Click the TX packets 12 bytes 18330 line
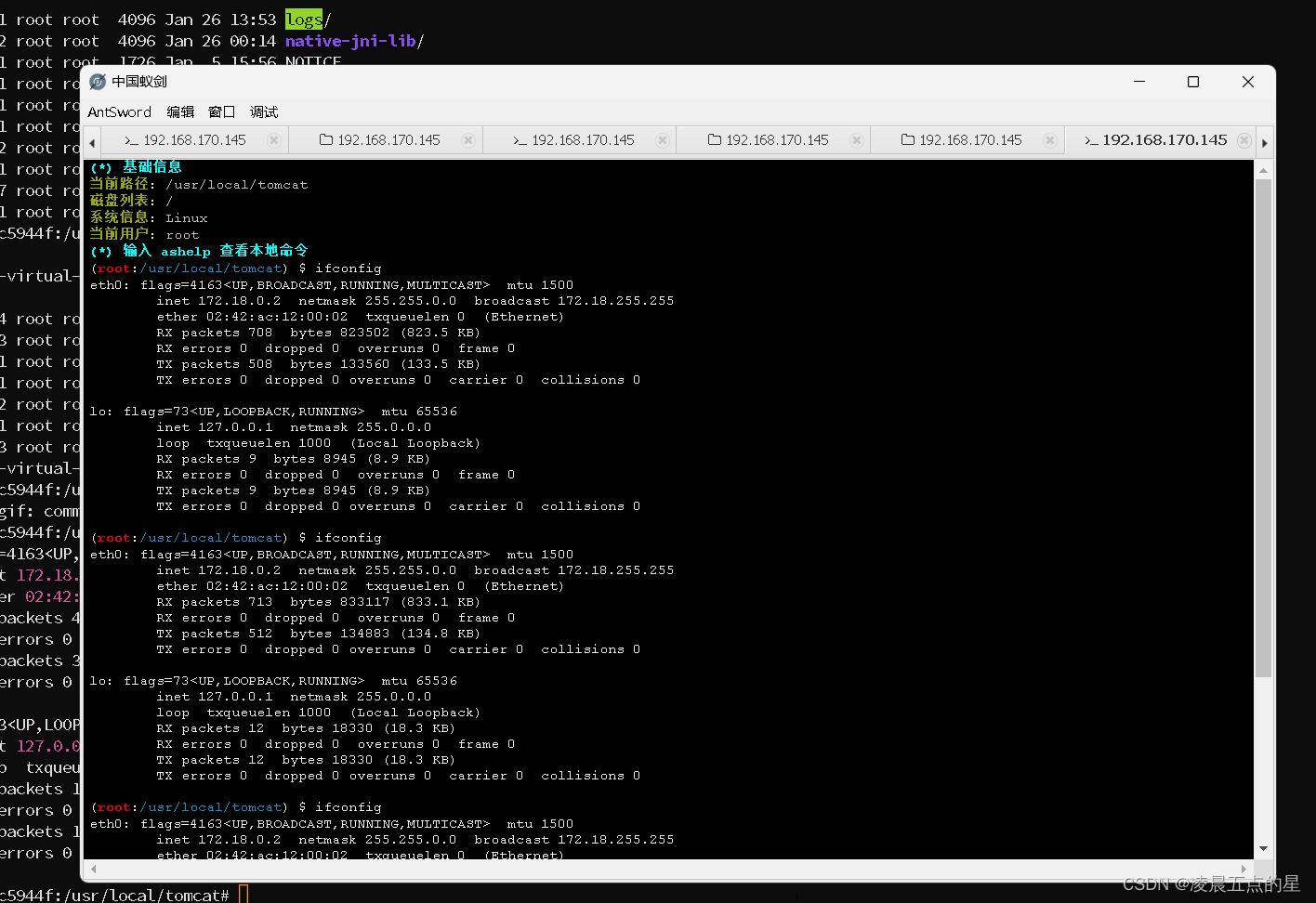 (306, 760)
